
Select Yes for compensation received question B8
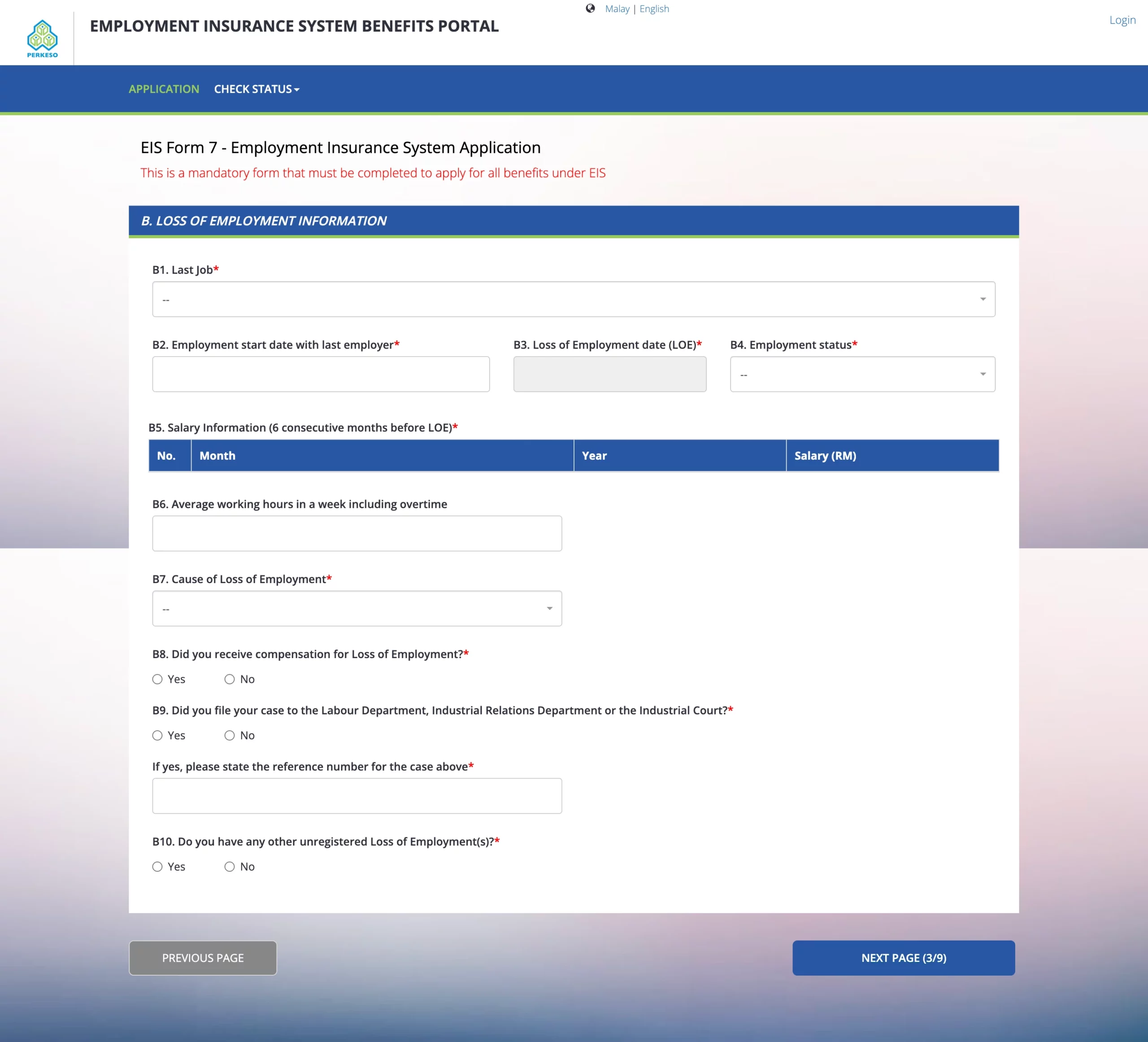157,679
